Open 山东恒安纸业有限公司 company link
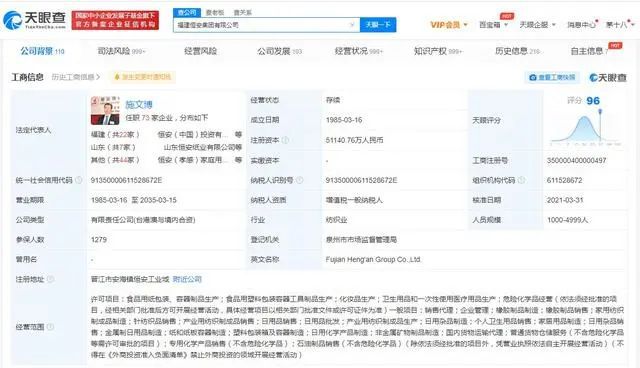The width and height of the screenshot is (640, 368). click(199, 147)
